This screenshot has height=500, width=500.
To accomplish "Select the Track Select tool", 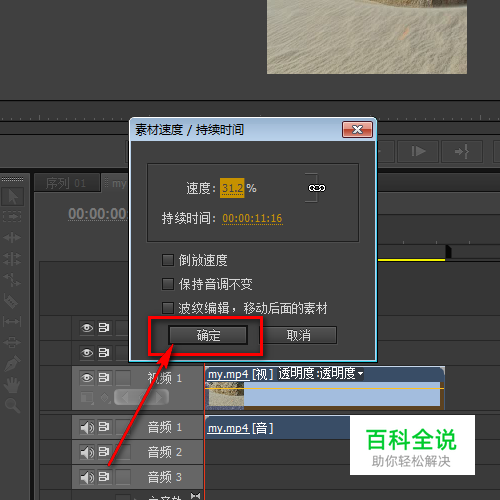I will click(x=12, y=217).
